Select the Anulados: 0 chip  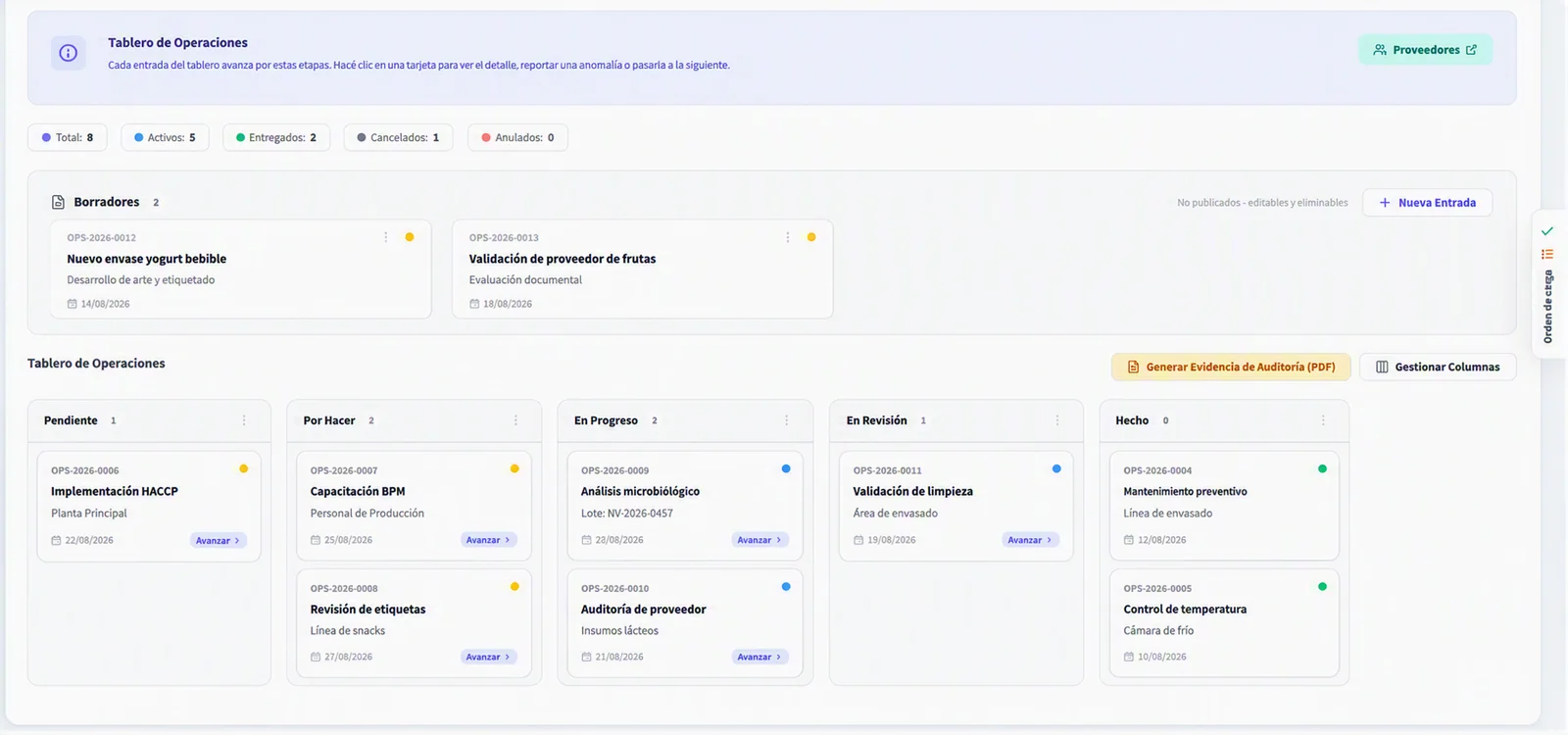point(517,137)
